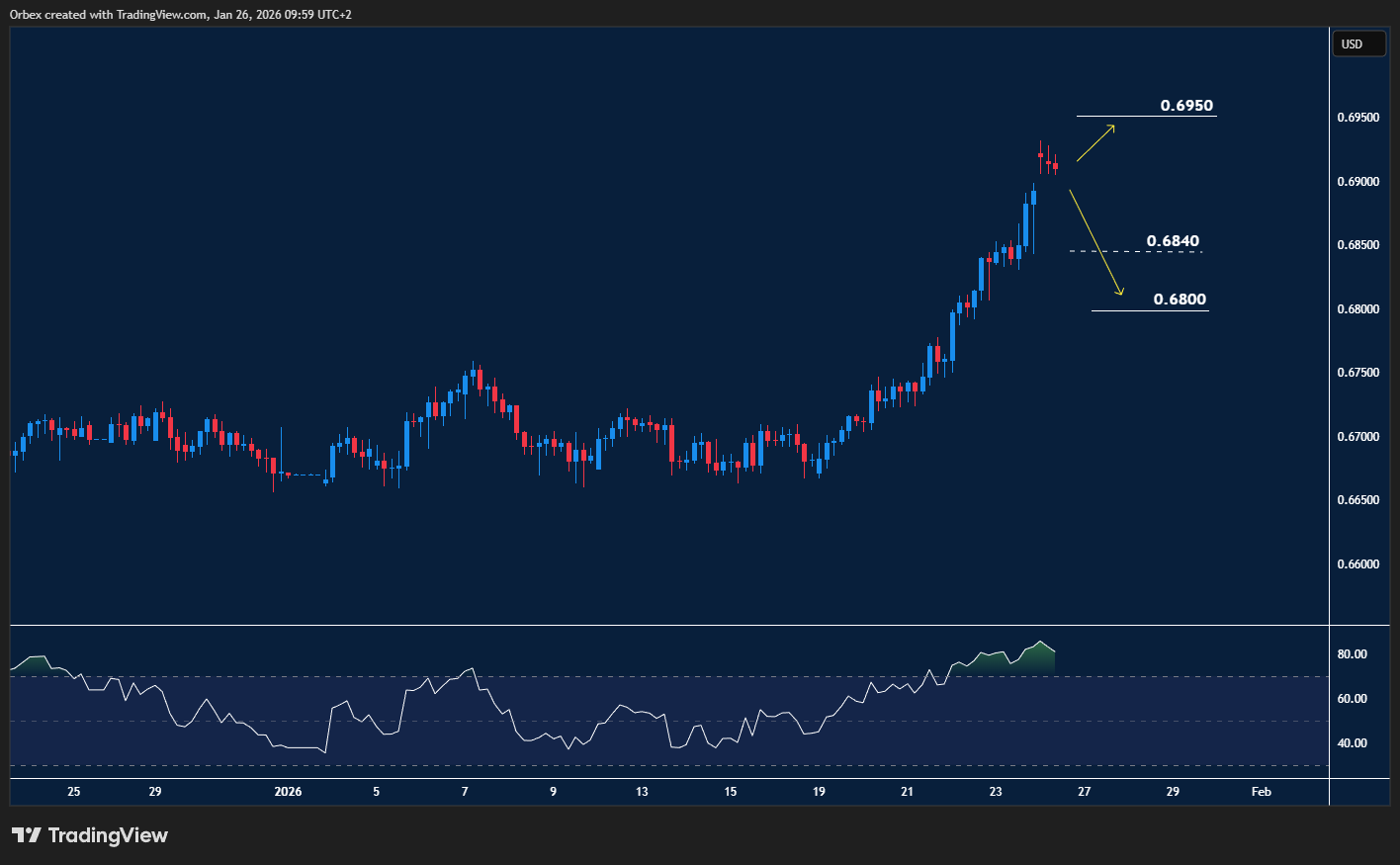
Task: Click the 0.6800 support level label
Action: [1179, 299]
